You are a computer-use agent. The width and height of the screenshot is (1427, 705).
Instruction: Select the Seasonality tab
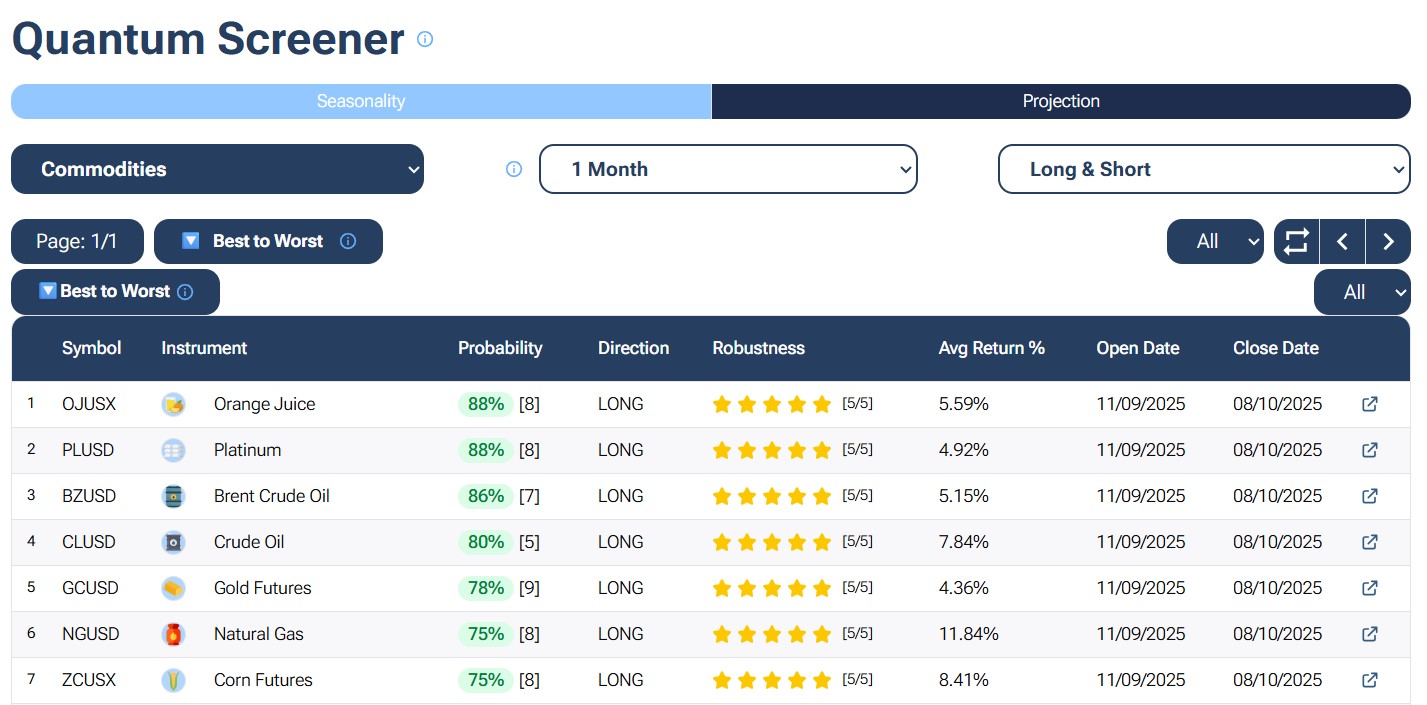coord(360,101)
